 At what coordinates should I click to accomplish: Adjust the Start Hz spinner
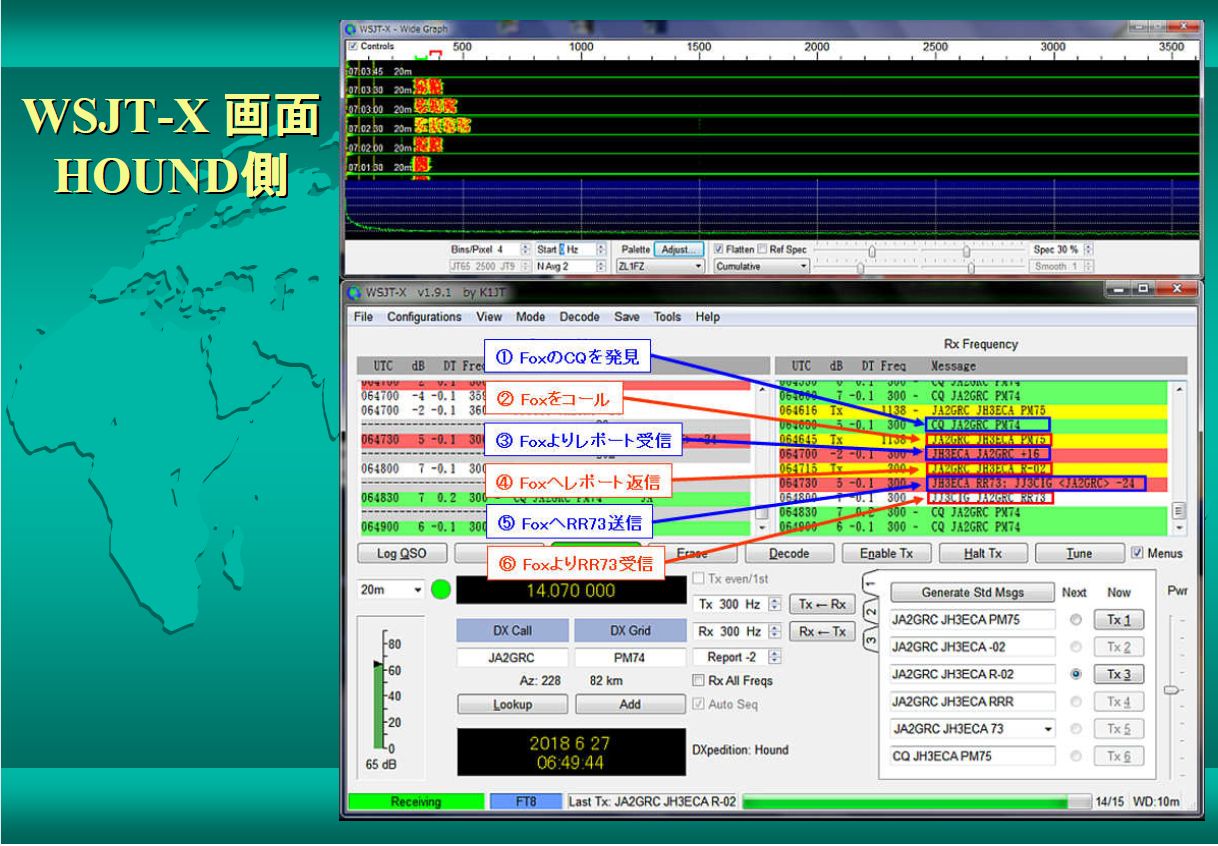[601, 249]
